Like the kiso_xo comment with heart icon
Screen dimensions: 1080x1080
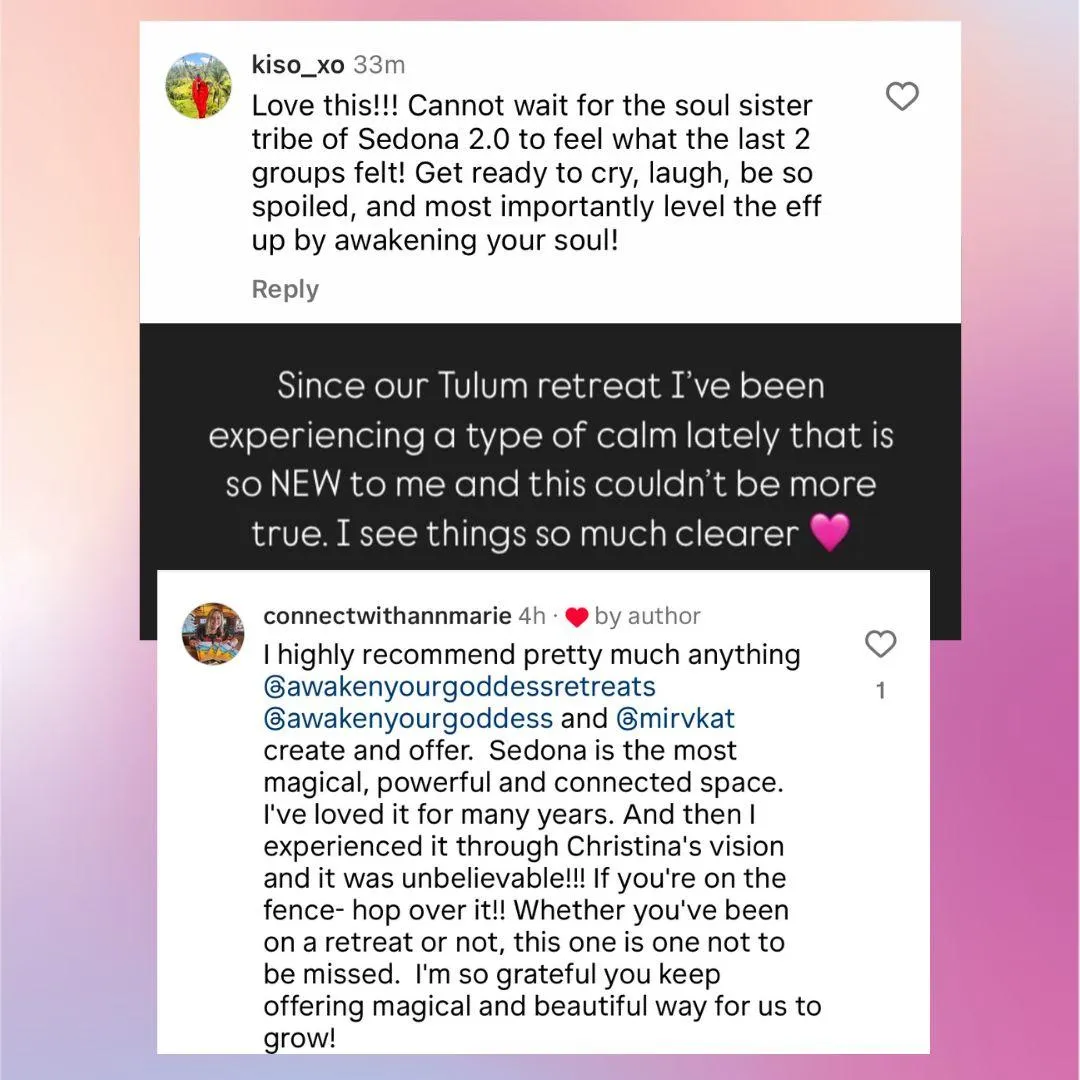[902, 97]
